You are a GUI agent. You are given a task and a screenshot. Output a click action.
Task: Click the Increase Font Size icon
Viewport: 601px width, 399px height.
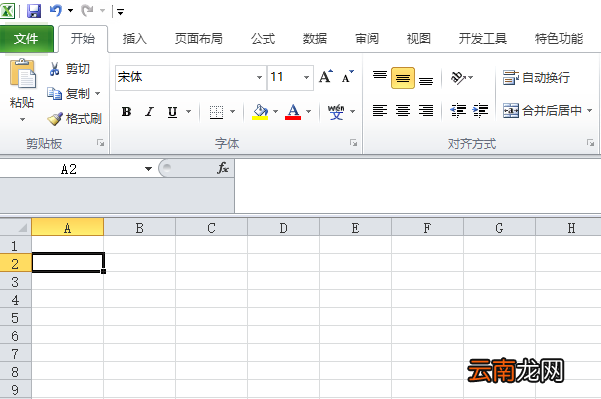[x=326, y=77]
